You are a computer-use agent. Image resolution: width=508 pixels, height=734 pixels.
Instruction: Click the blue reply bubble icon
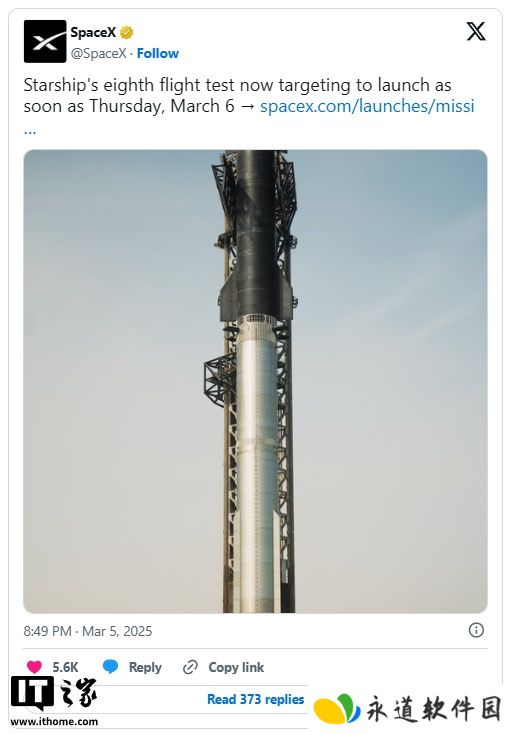coord(110,667)
